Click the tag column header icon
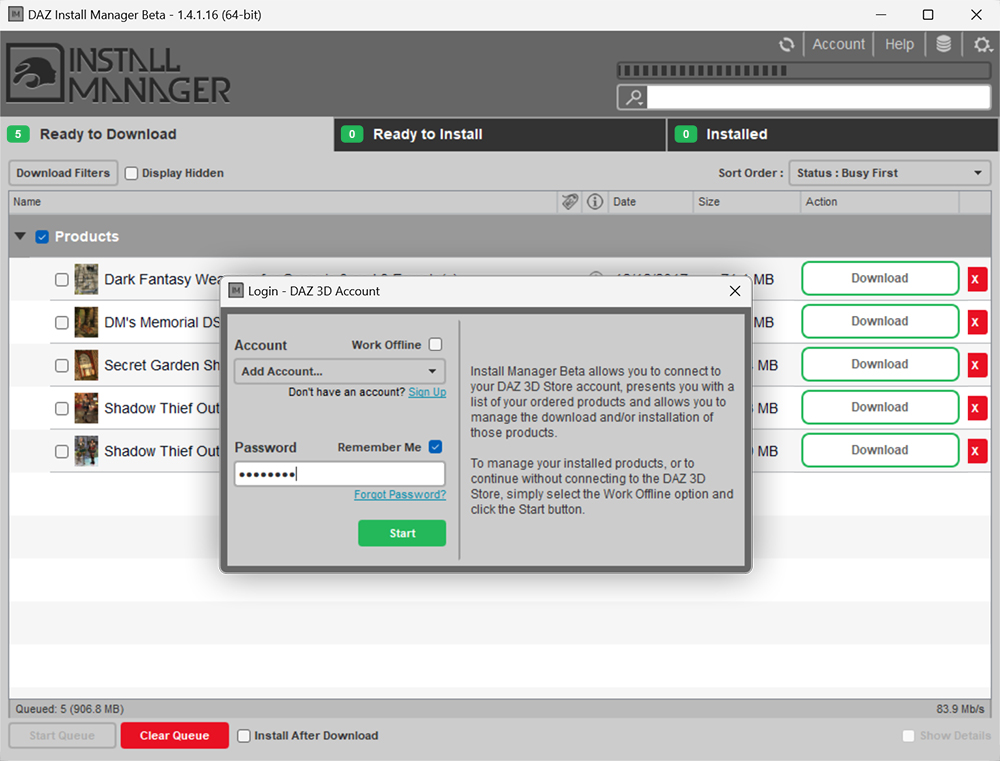The width and height of the screenshot is (1000, 761). tap(570, 202)
